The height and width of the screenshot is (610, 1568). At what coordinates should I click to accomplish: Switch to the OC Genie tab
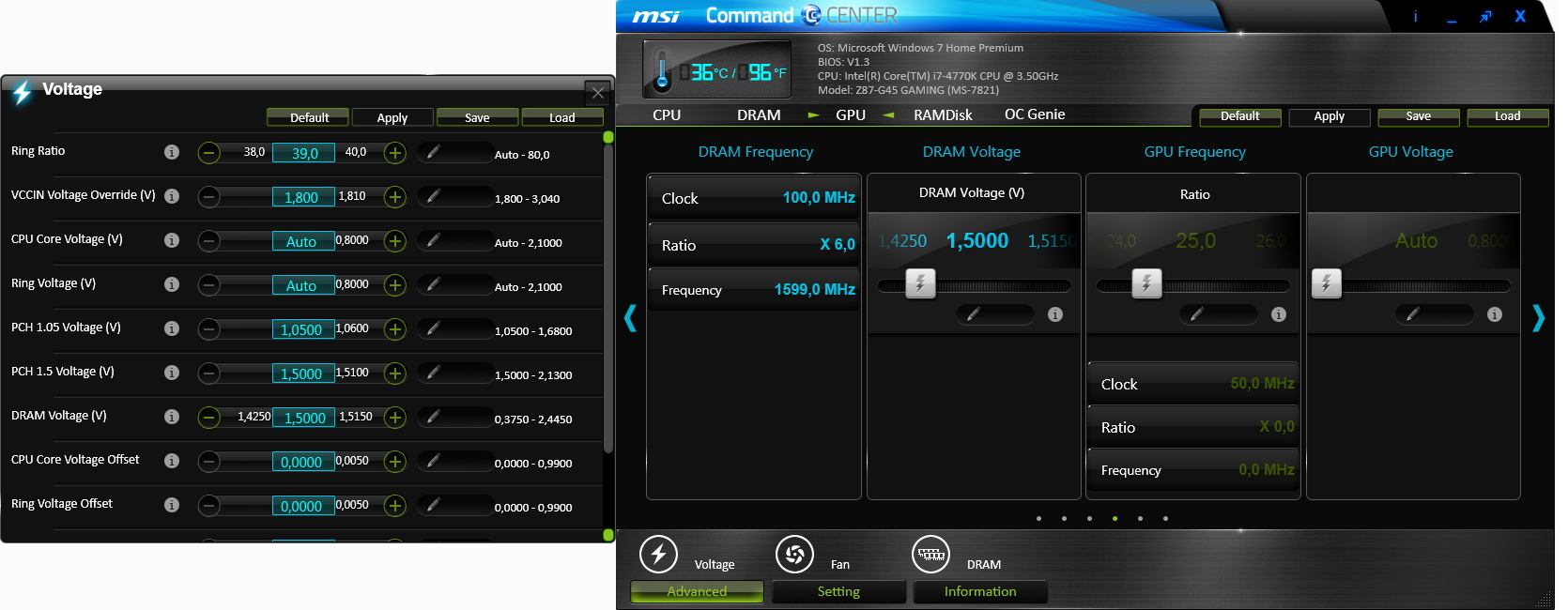[x=1035, y=114]
